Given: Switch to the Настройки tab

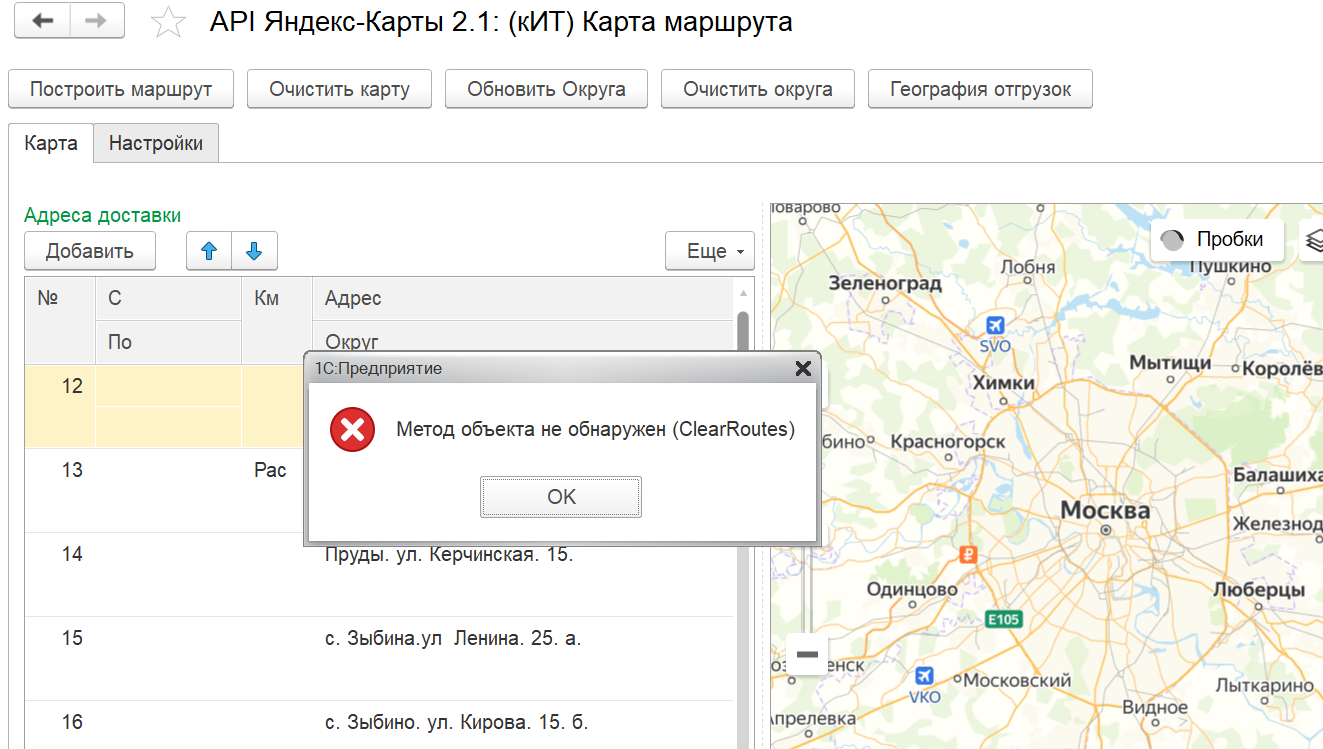Looking at the screenshot, I should point(156,143).
